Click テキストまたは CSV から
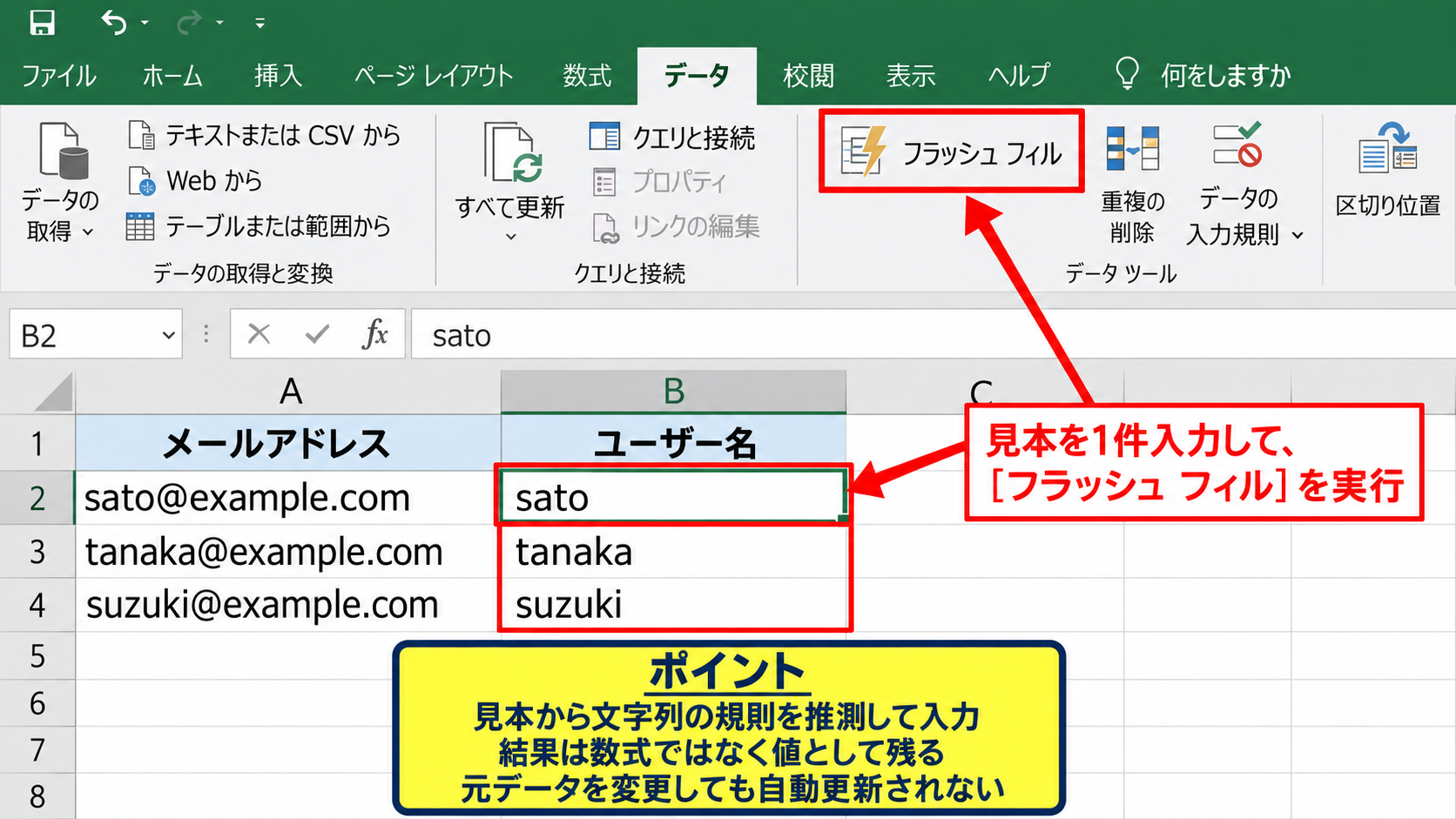Screen dimensions: 1456x819 (264, 135)
